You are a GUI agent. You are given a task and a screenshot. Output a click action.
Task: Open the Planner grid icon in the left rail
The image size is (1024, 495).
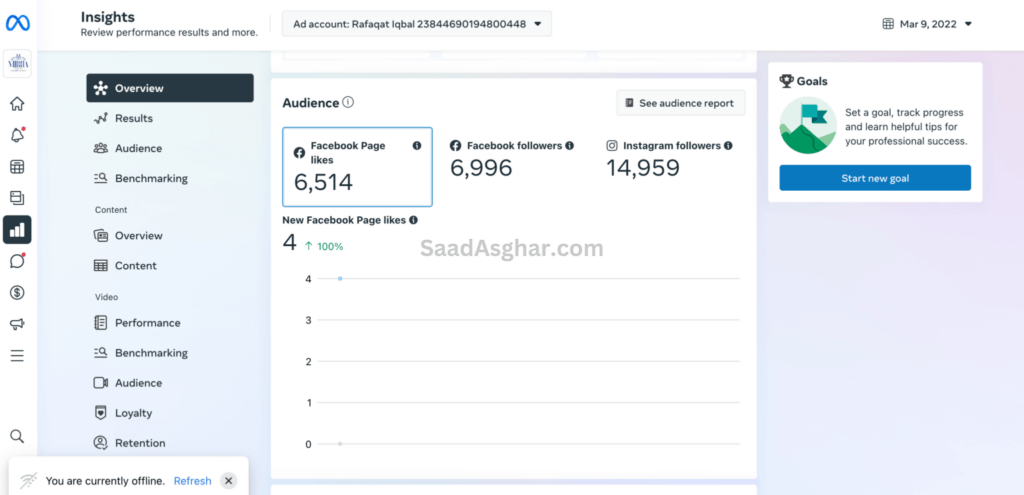(x=17, y=167)
